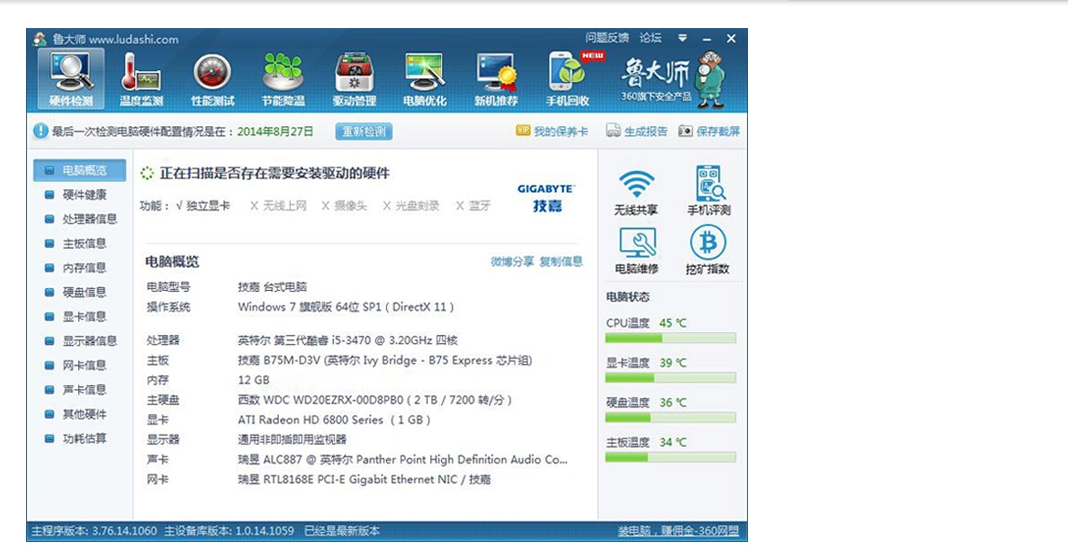Viewport: 1068px width, 546px height.
Task: Open the 温度监测 temperature monitor
Action: coord(141,79)
